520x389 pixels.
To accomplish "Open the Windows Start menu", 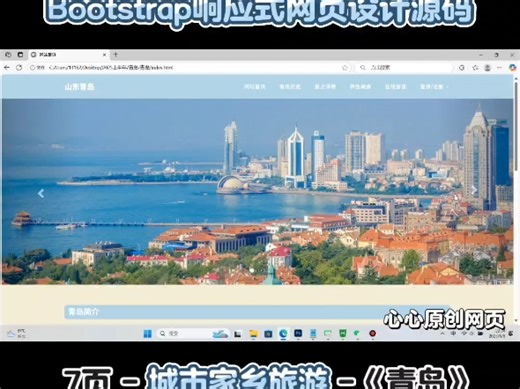I will click(x=147, y=333).
